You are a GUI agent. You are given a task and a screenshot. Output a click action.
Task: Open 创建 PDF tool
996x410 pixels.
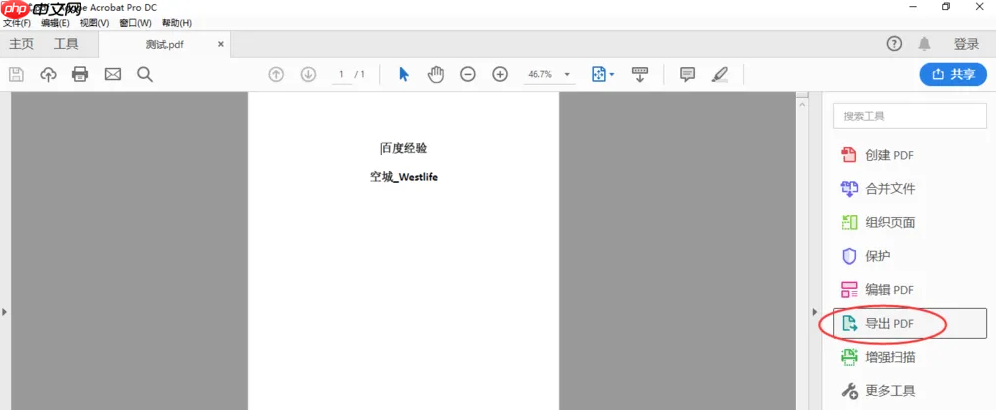click(x=877, y=155)
